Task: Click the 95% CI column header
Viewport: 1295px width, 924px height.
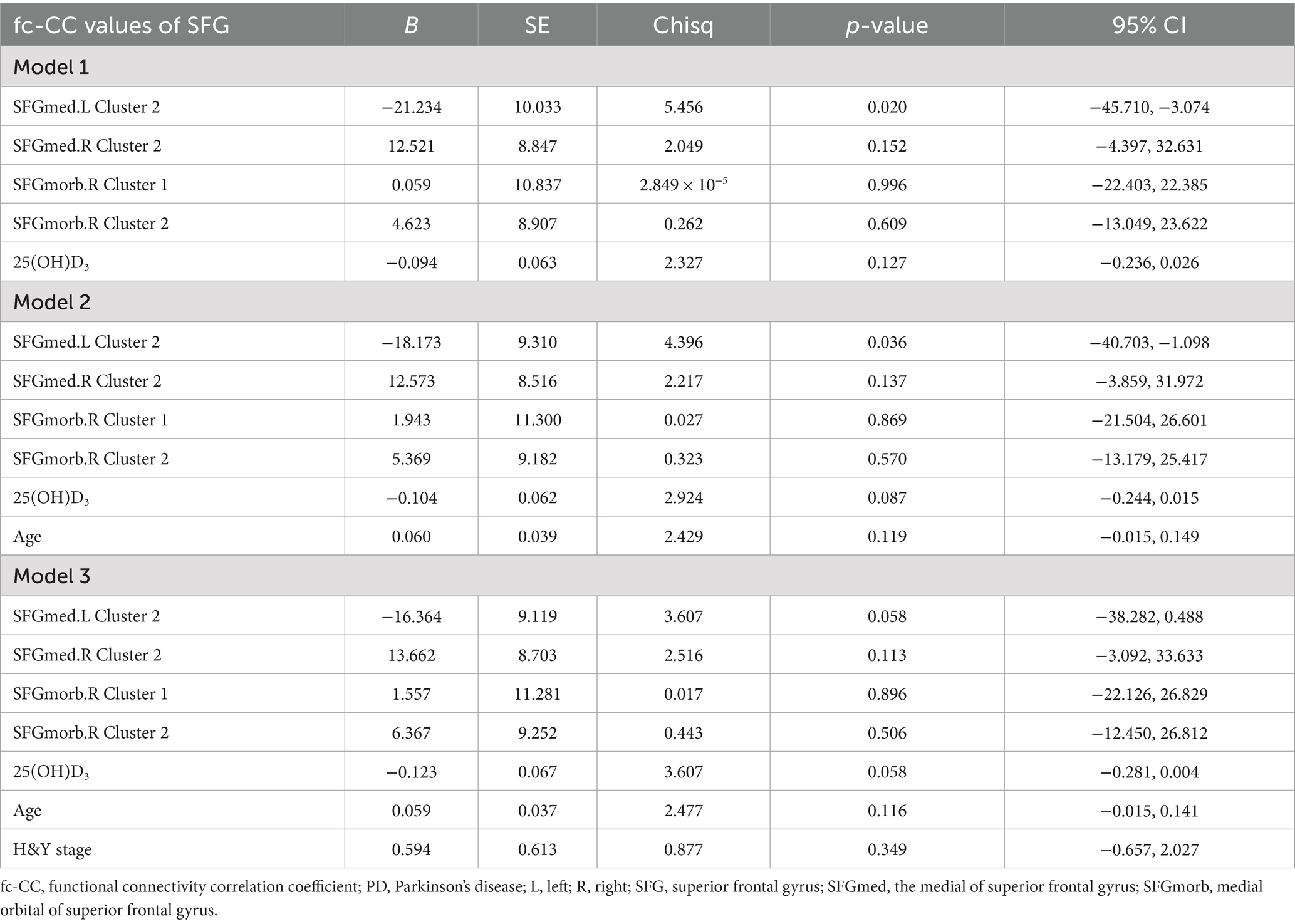Action: [x=1149, y=25]
